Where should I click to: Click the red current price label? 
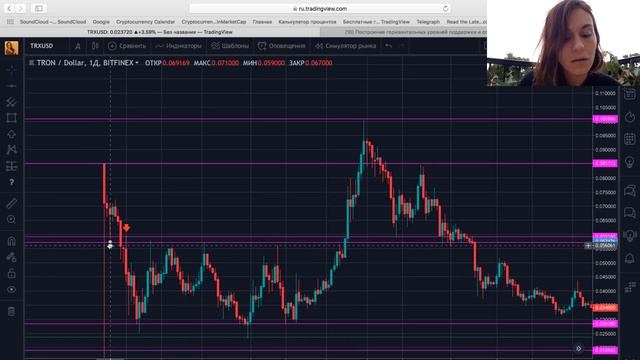tap(605, 308)
